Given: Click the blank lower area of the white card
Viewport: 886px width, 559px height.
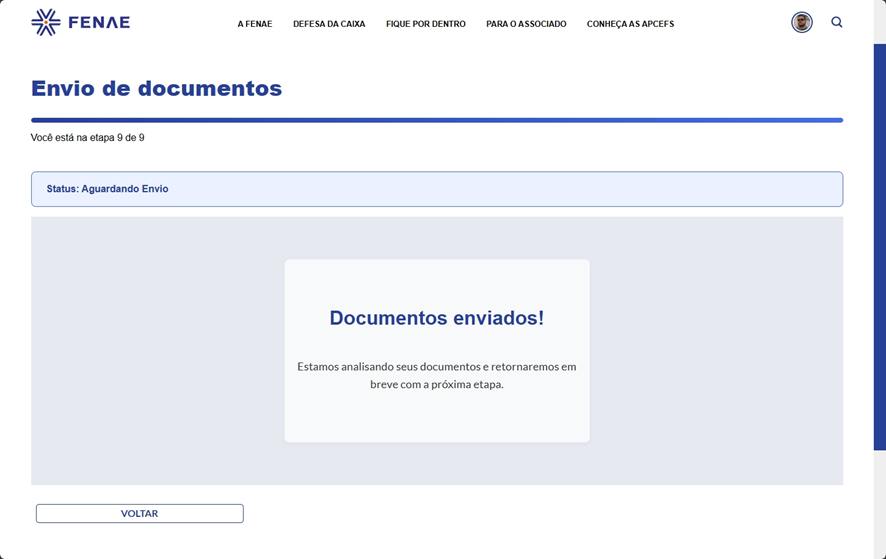Looking at the screenshot, I should coord(436,418).
